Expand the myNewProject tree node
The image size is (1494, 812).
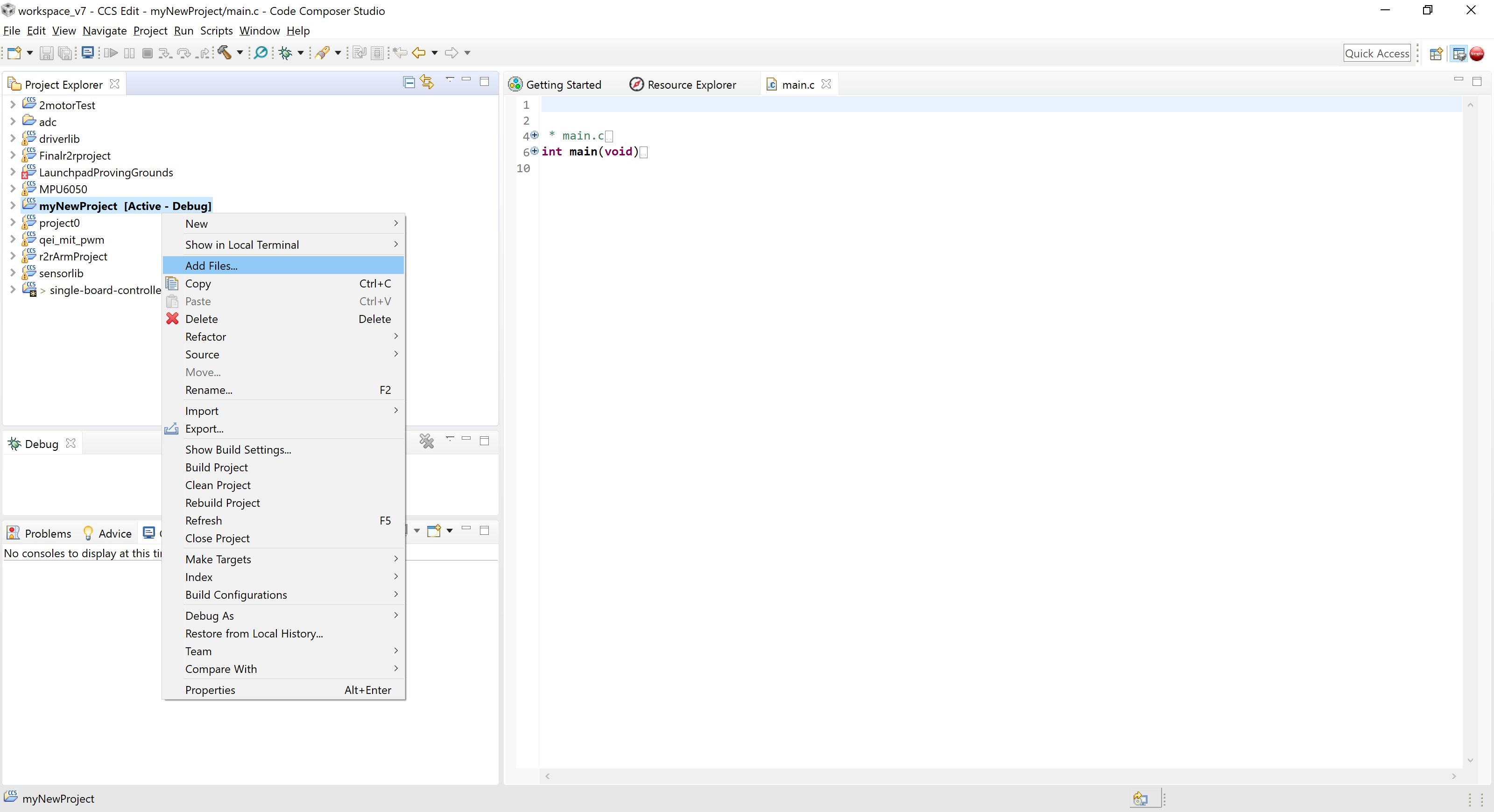point(13,205)
